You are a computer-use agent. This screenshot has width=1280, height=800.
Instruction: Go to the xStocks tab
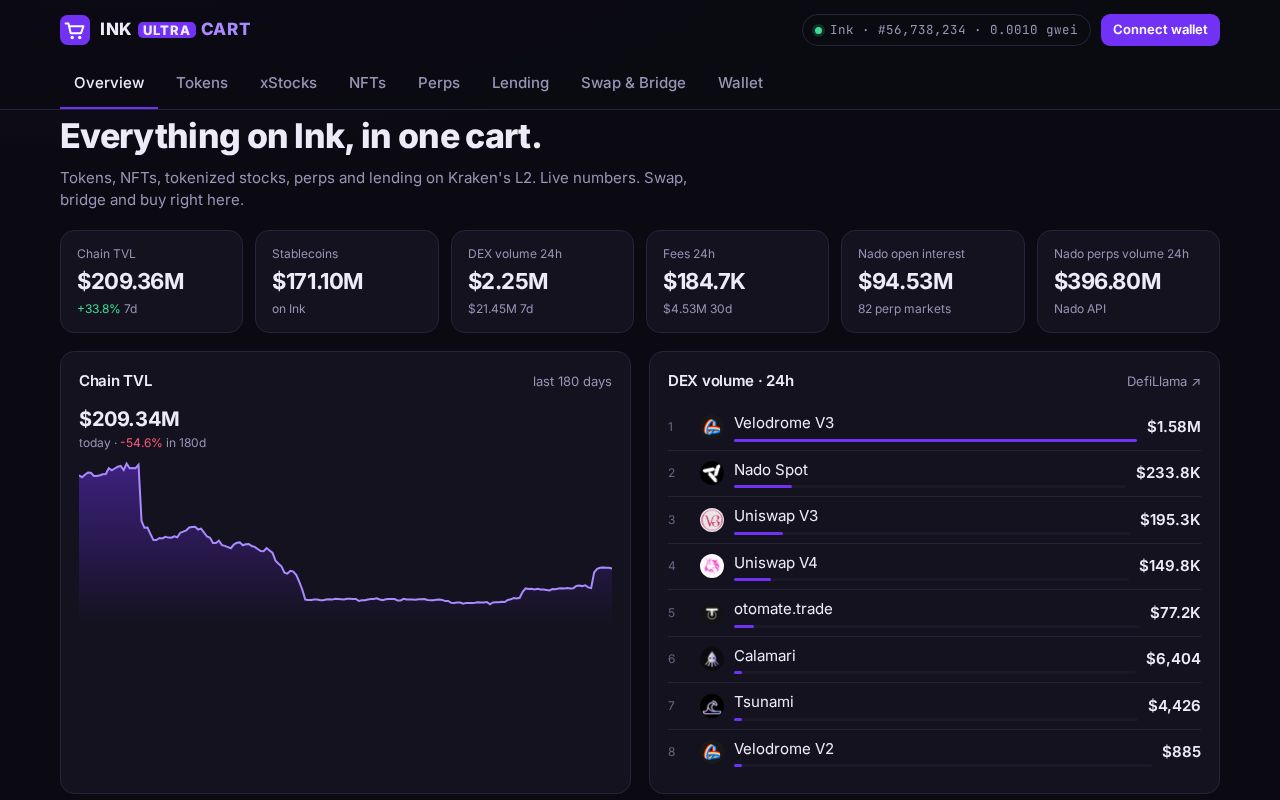pyautogui.click(x=288, y=83)
